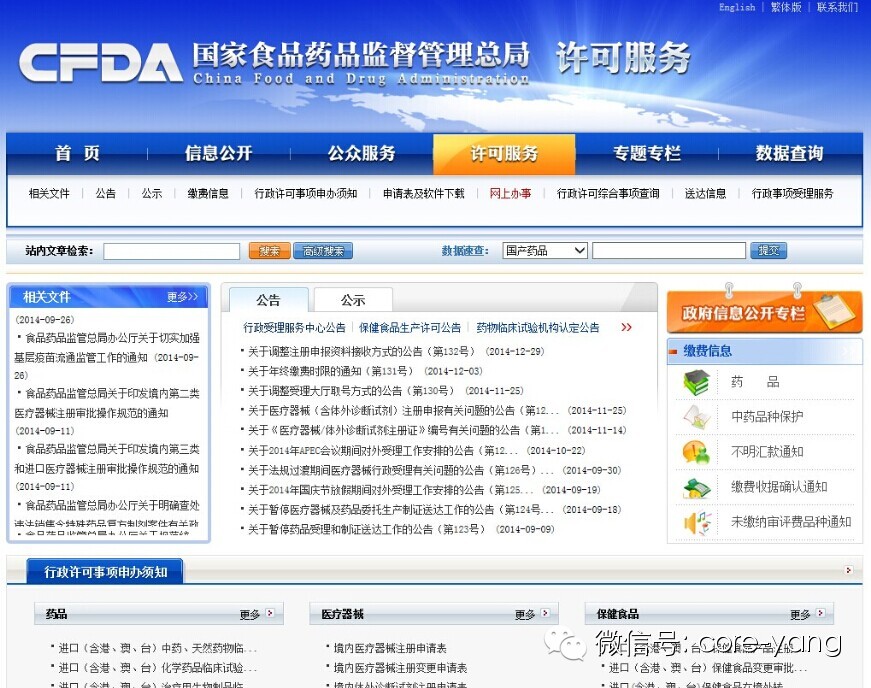
Task: Open the 数据查询 main menu item
Action: pyautogui.click(x=789, y=153)
